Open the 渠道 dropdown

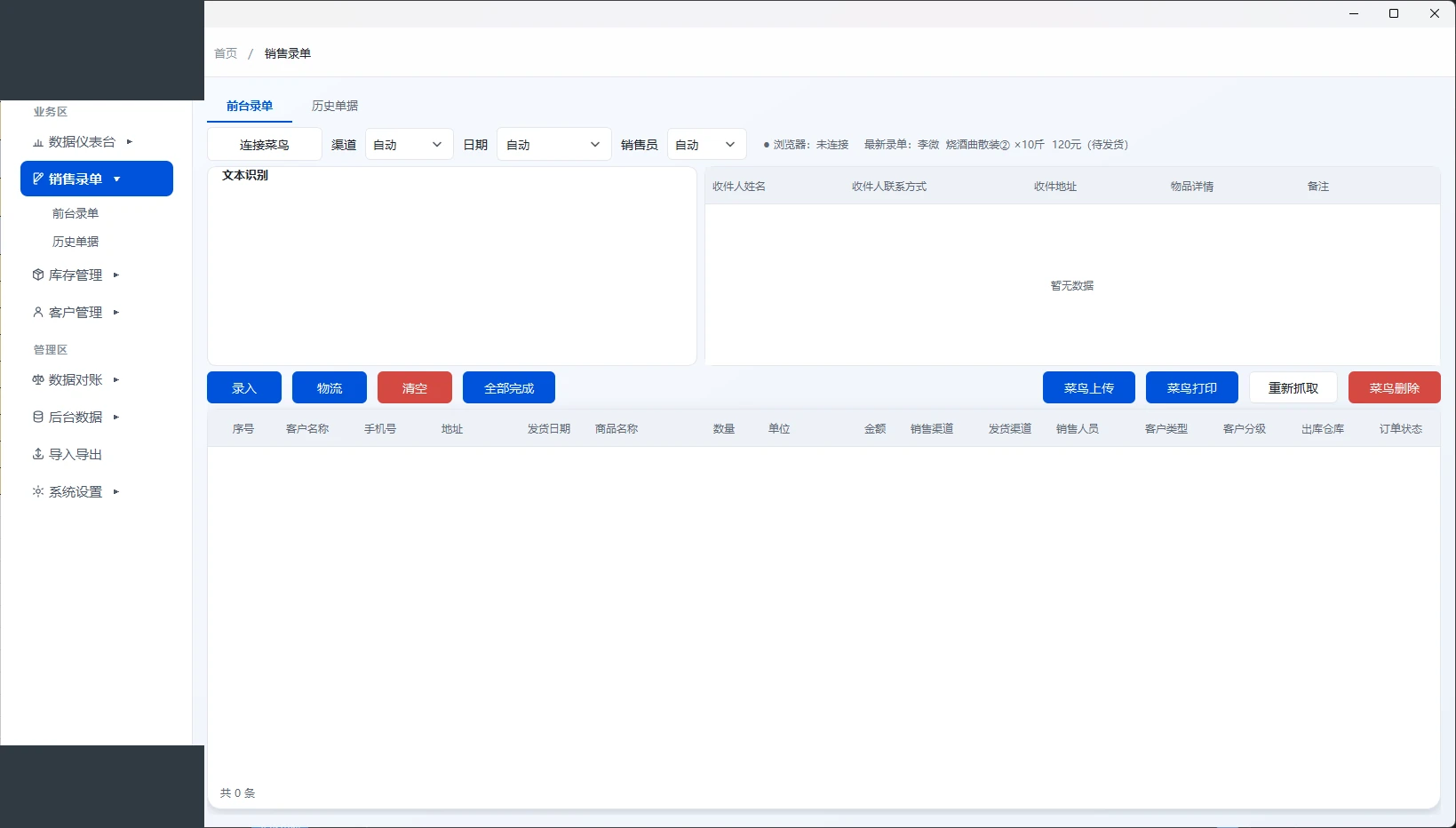409,145
